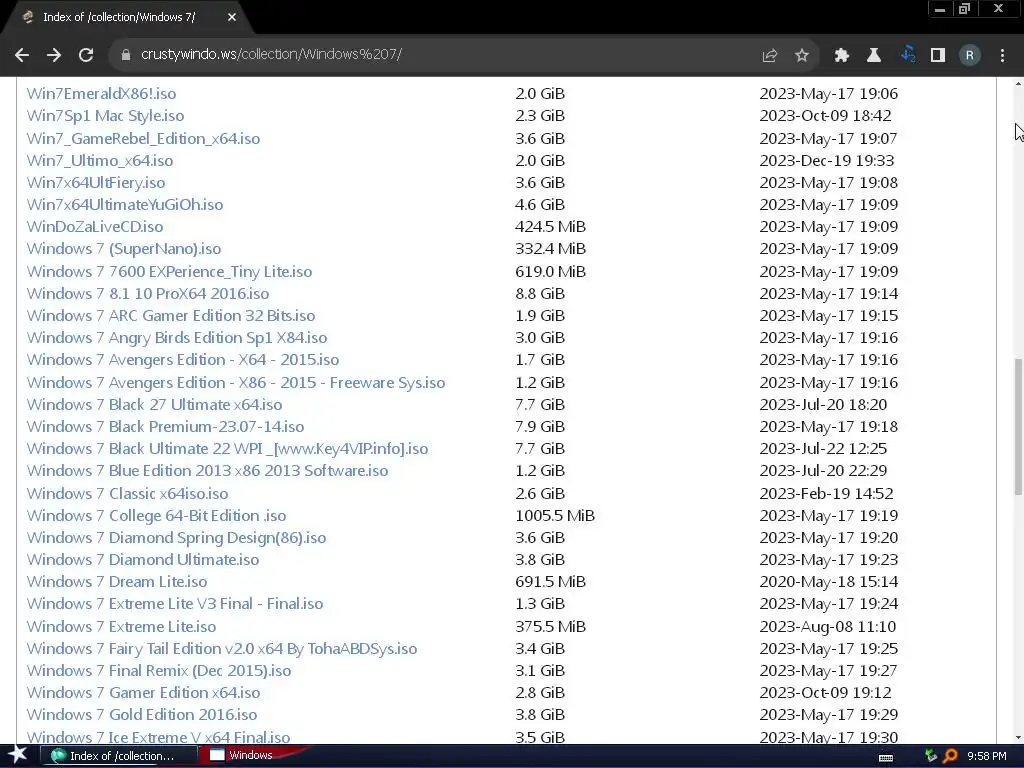Open Windows 7 7600 EXPerience_Tiny Lite.iso
This screenshot has width=1024, height=768.
point(169,272)
